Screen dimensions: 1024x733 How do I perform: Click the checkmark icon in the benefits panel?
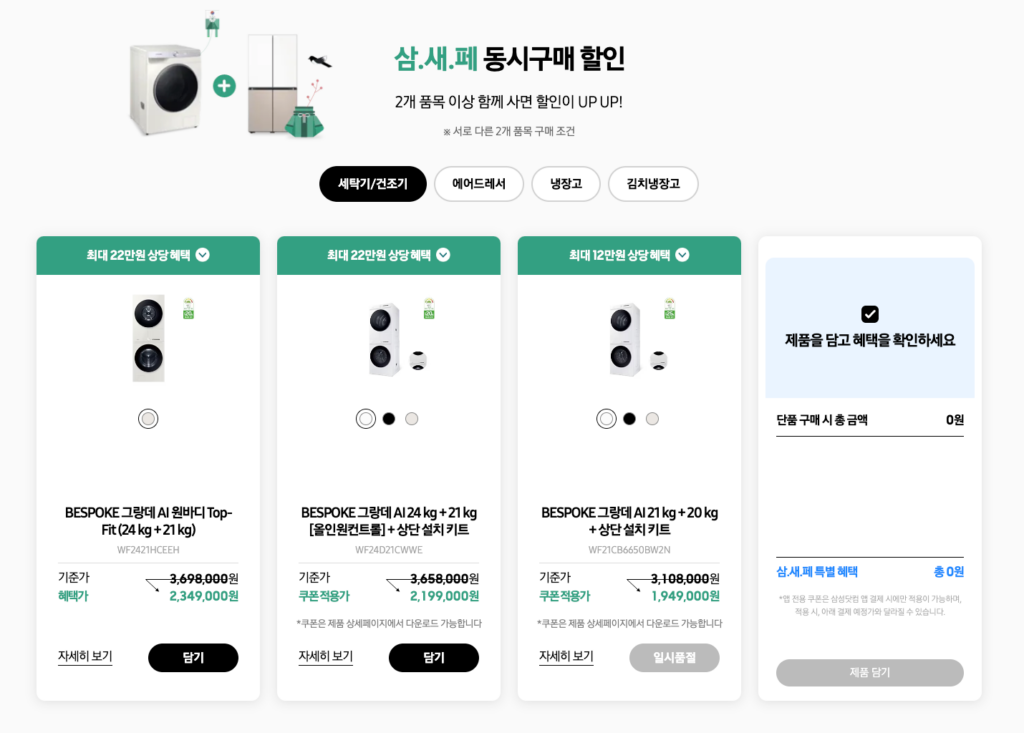[869, 314]
